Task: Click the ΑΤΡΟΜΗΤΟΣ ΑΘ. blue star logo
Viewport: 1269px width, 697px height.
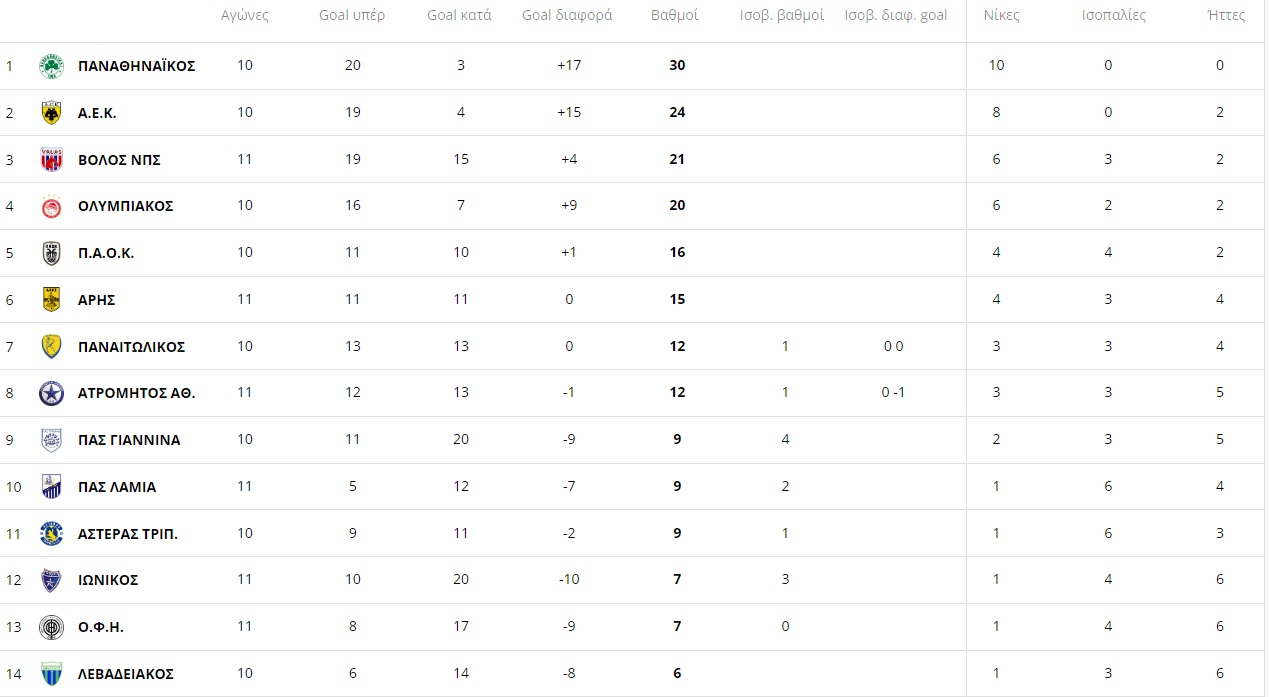Action: [x=51, y=393]
